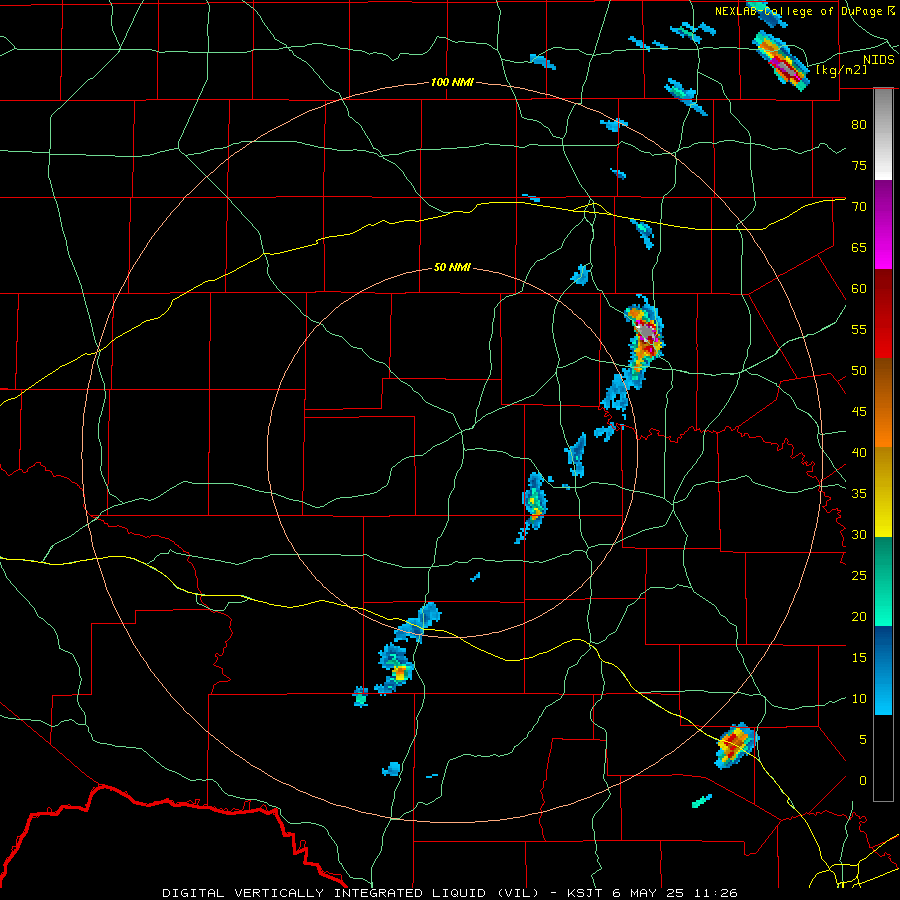
Task: Click the [kg/m2] units label
Action: click(x=842, y=70)
